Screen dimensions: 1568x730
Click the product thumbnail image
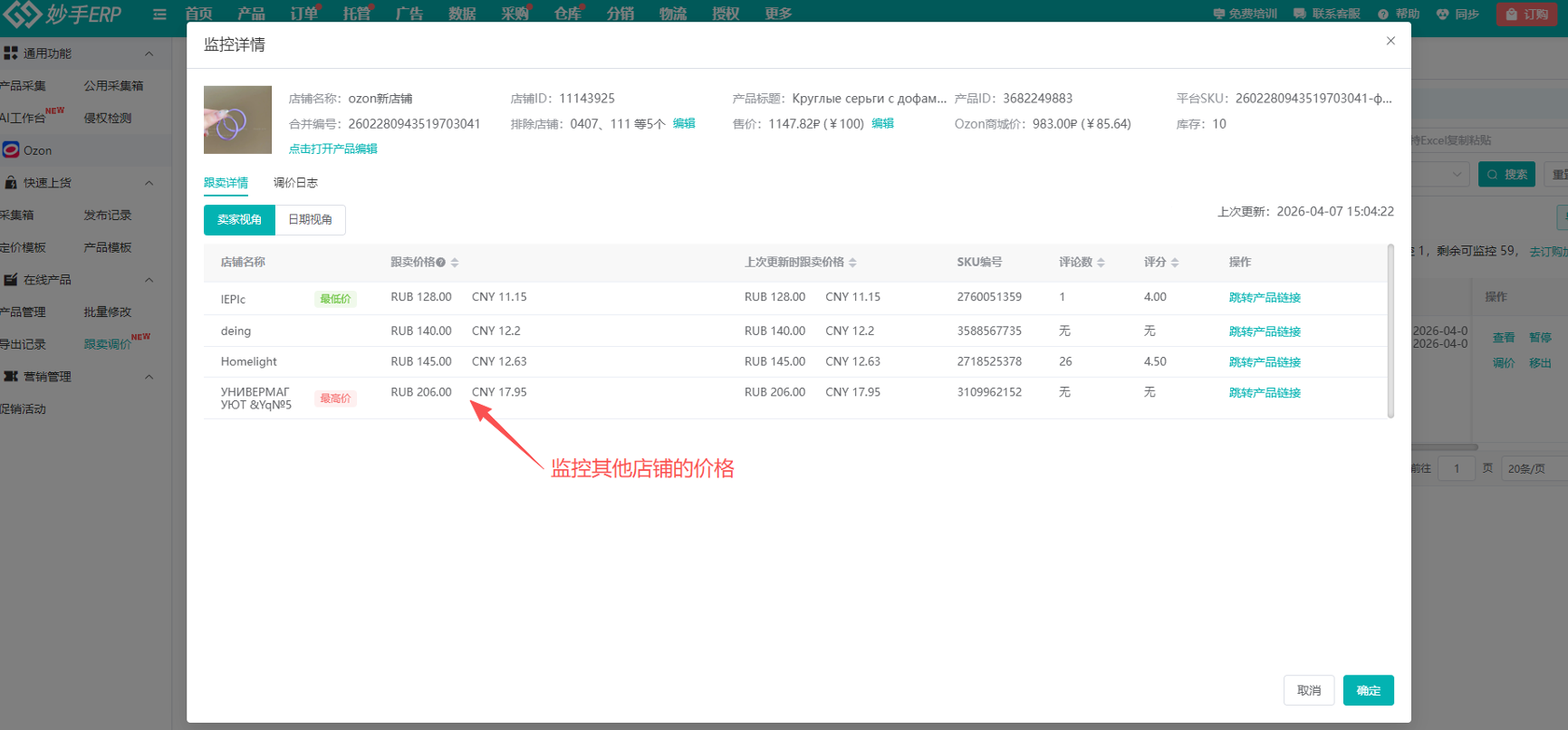point(237,120)
